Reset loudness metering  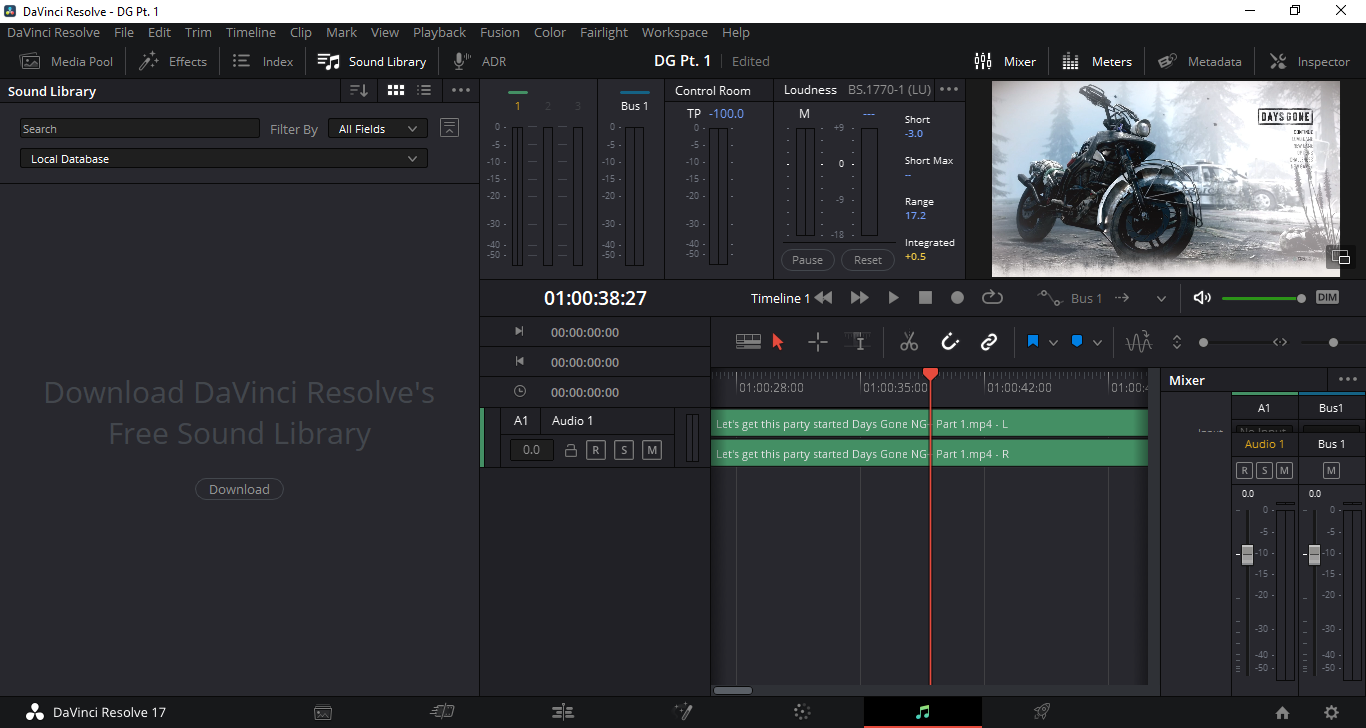click(x=868, y=260)
